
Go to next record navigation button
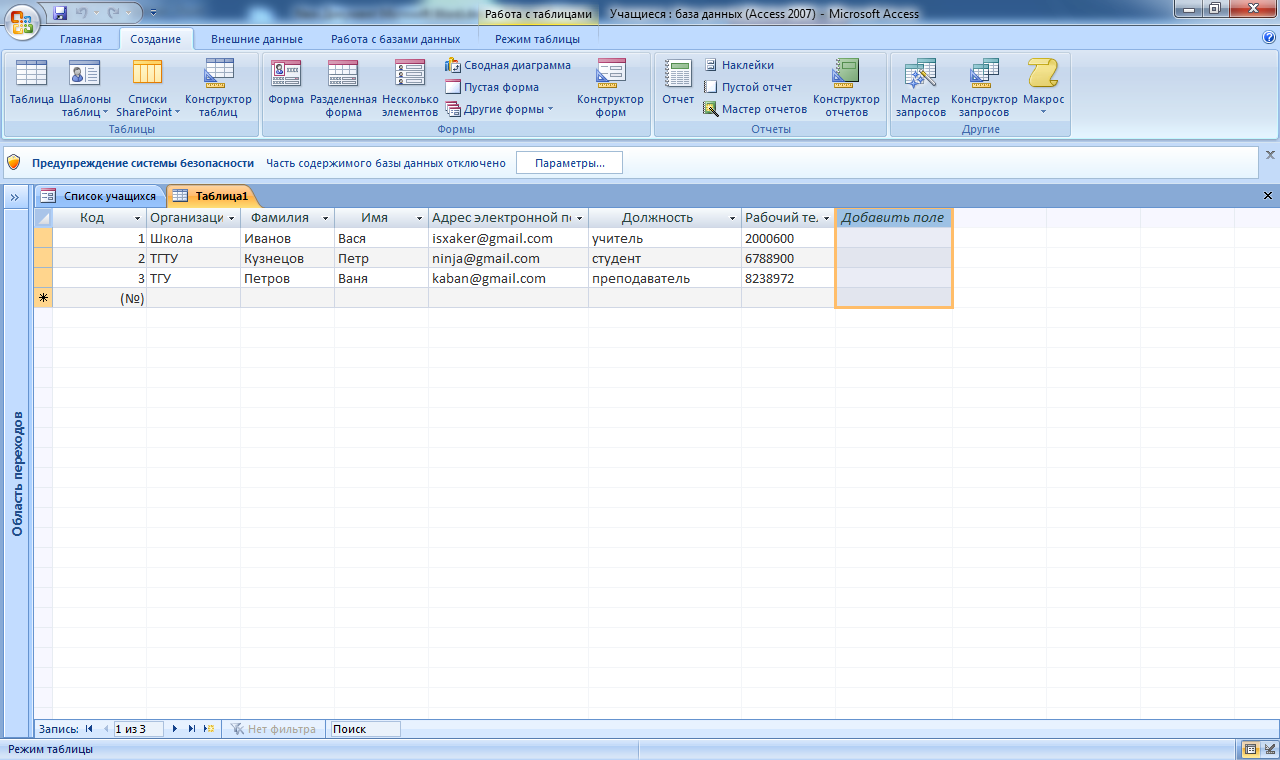[x=176, y=729]
